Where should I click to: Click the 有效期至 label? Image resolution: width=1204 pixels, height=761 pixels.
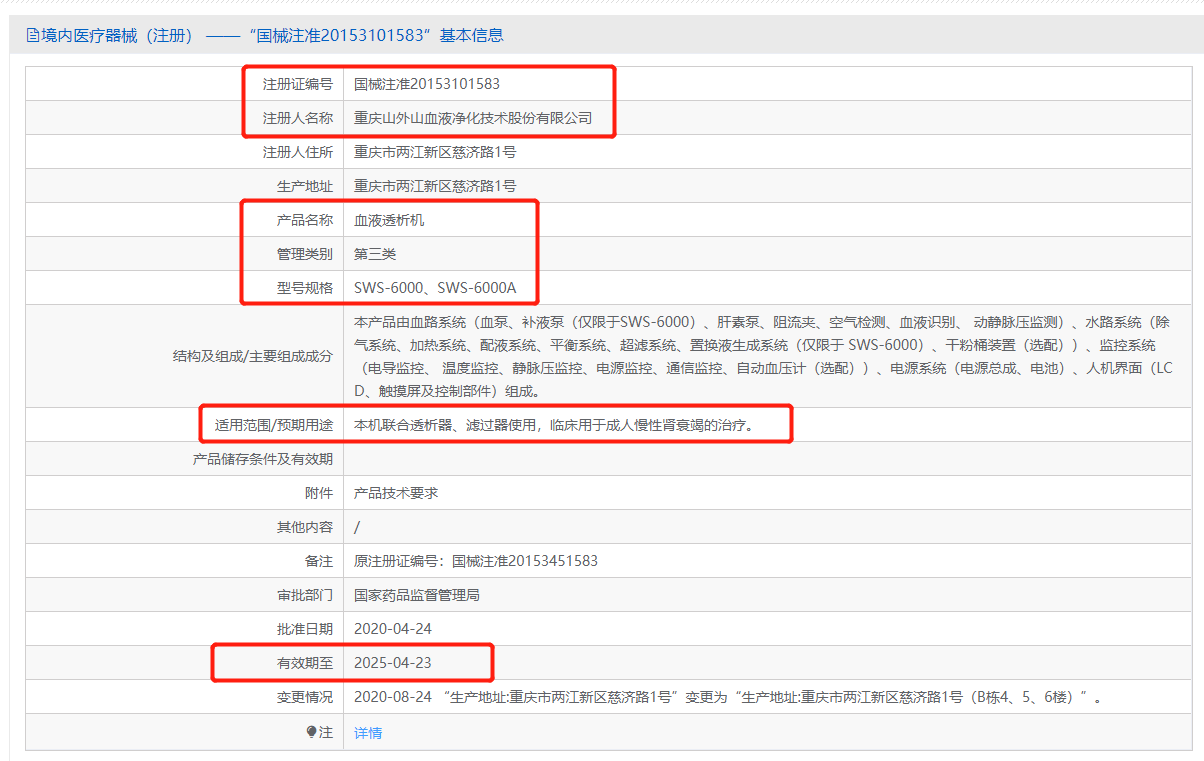pos(305,663)
